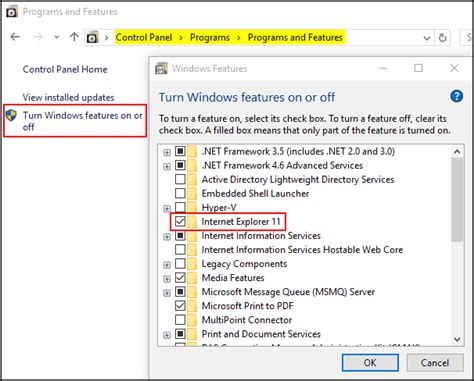
Task: Expand Media Features tree node
Action: pyautogui.click(x=167, y=279)
